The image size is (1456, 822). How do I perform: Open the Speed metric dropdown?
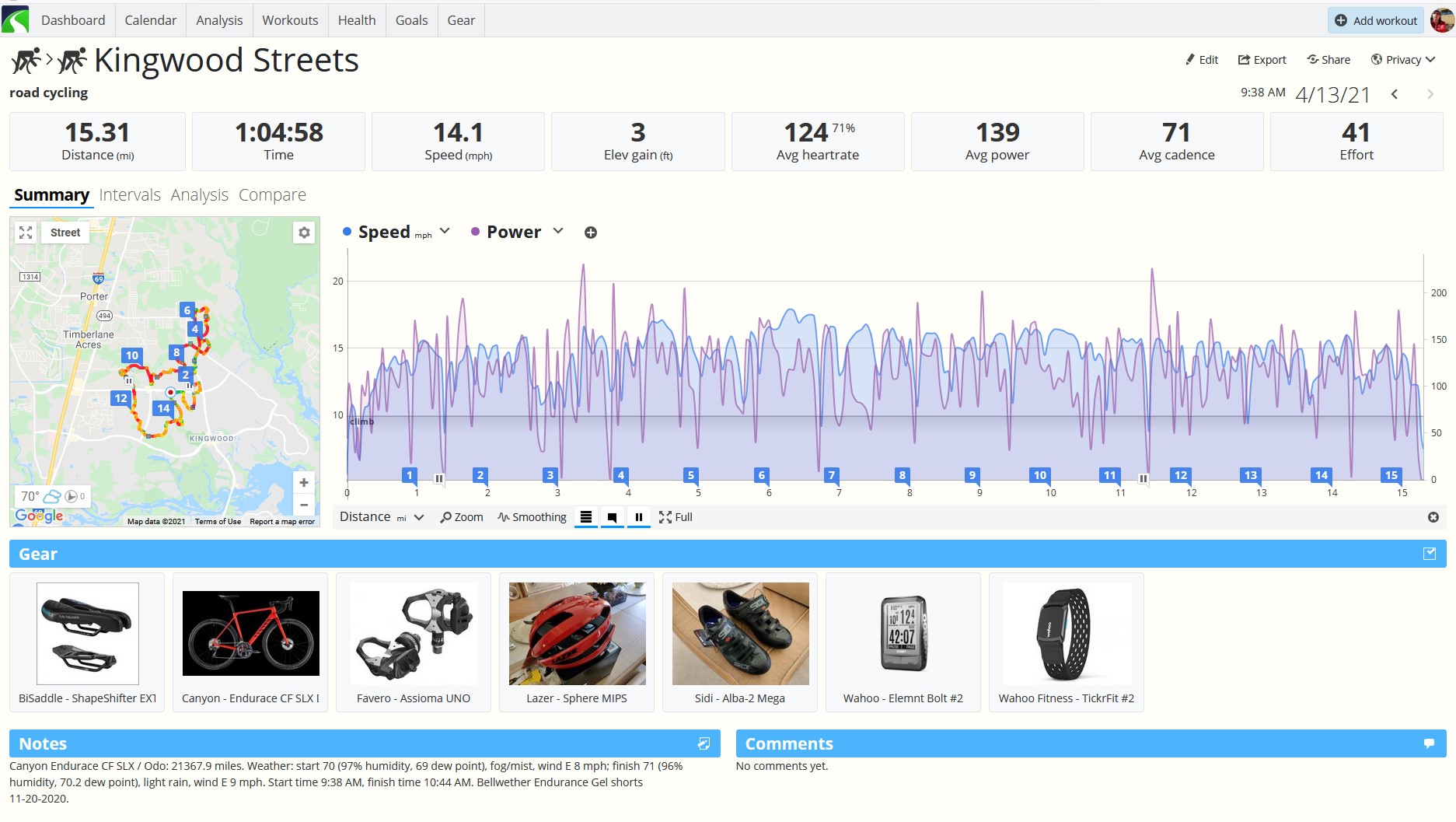click(x=445, y=231)
